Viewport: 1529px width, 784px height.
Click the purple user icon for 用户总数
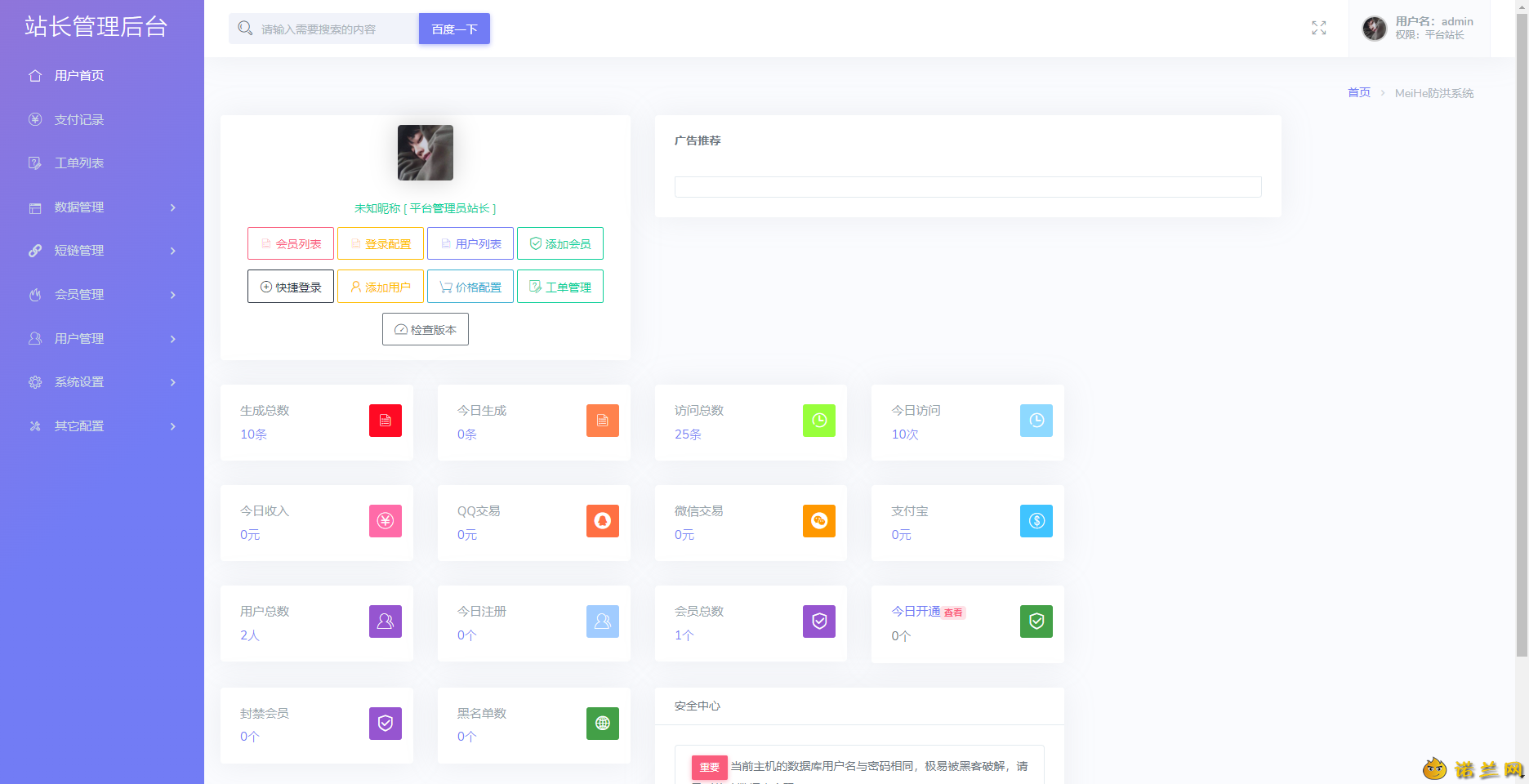pos(386,621)
